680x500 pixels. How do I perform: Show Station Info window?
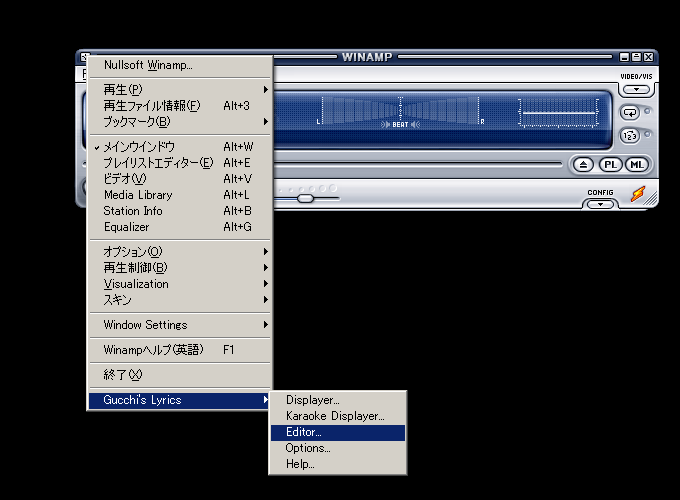click(180, 211)
